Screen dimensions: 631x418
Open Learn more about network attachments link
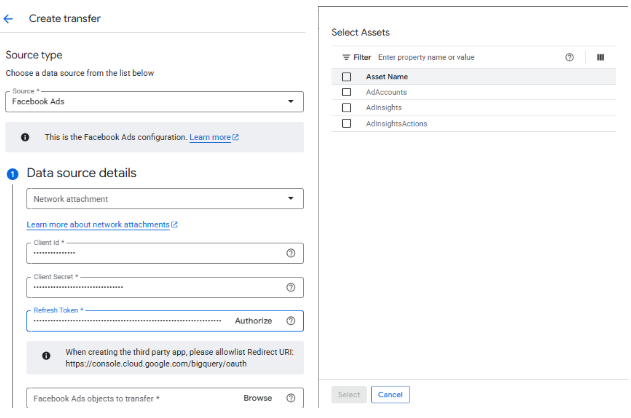(101, 225)
